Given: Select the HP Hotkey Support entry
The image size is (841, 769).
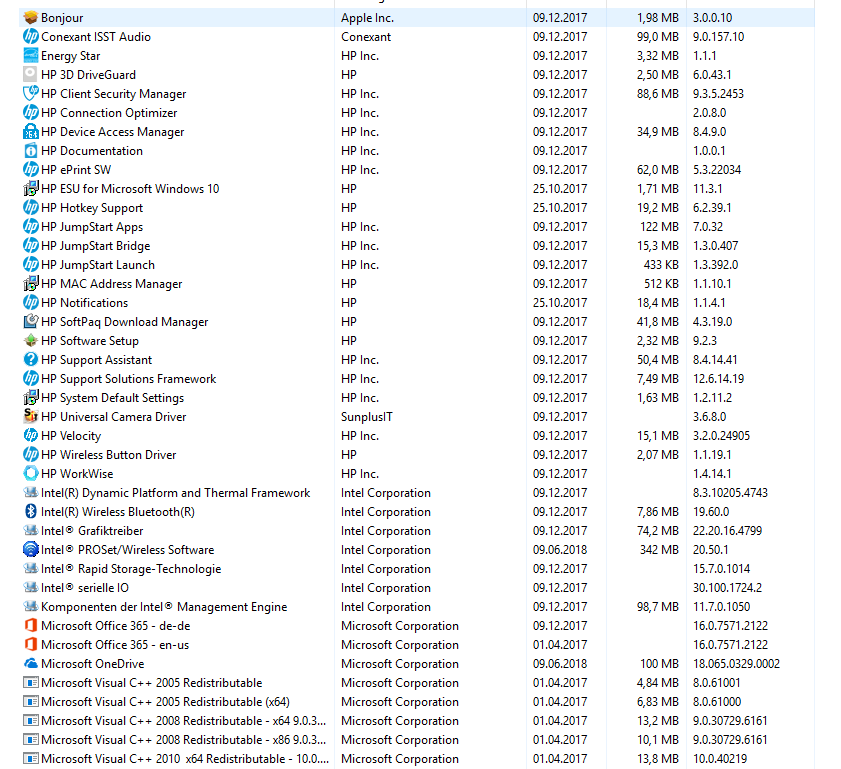Looking at the screenshot, I should tap(417, 208).
